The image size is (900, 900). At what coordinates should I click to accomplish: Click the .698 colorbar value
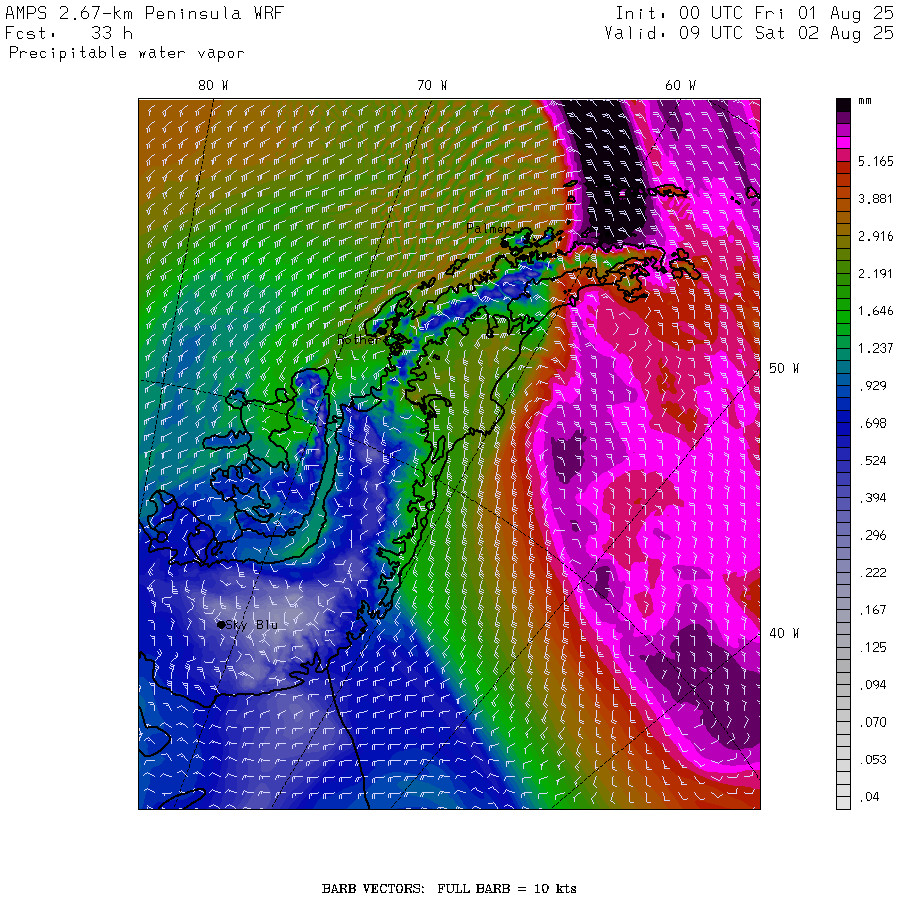(873, 424)
